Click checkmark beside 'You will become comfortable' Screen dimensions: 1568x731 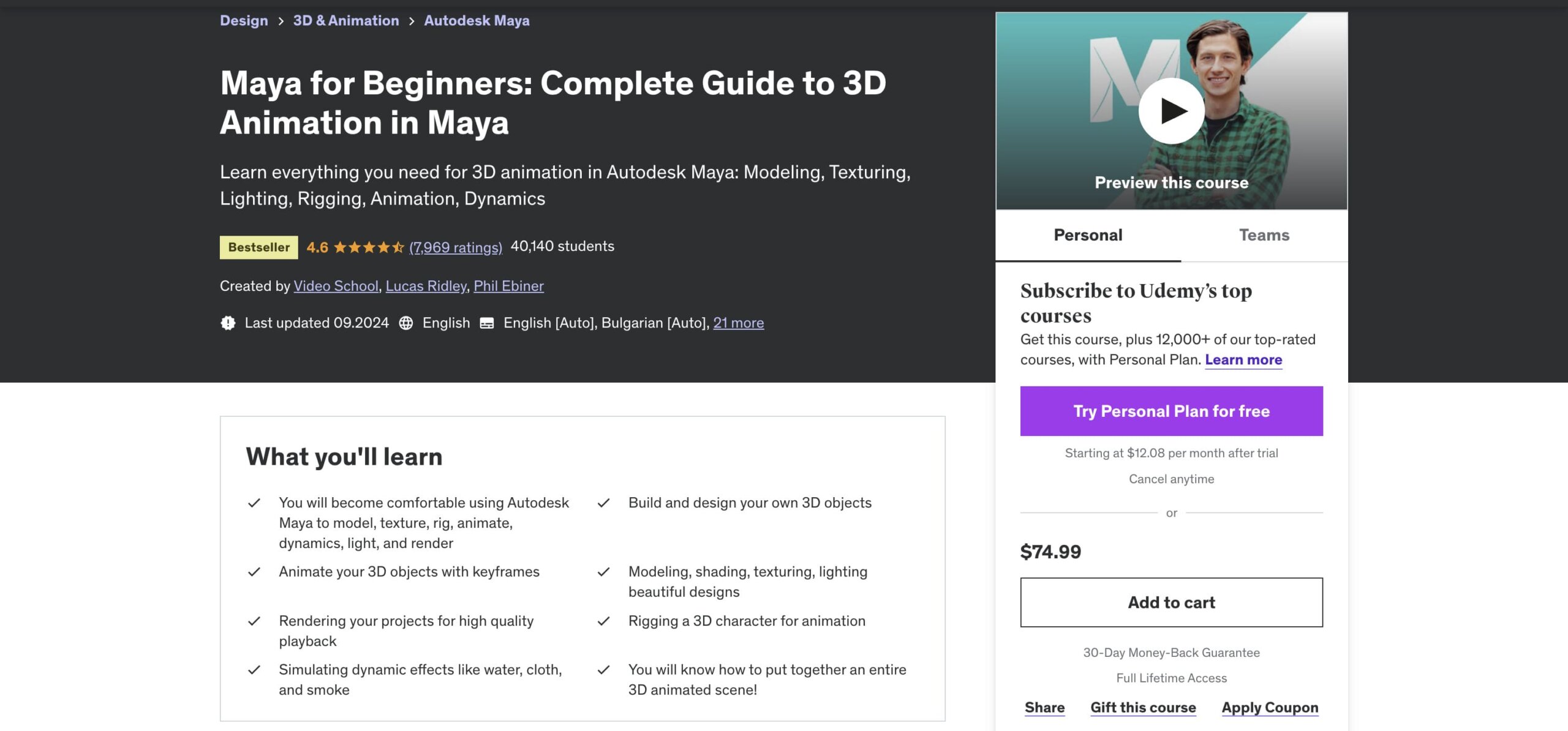point(254,503)
